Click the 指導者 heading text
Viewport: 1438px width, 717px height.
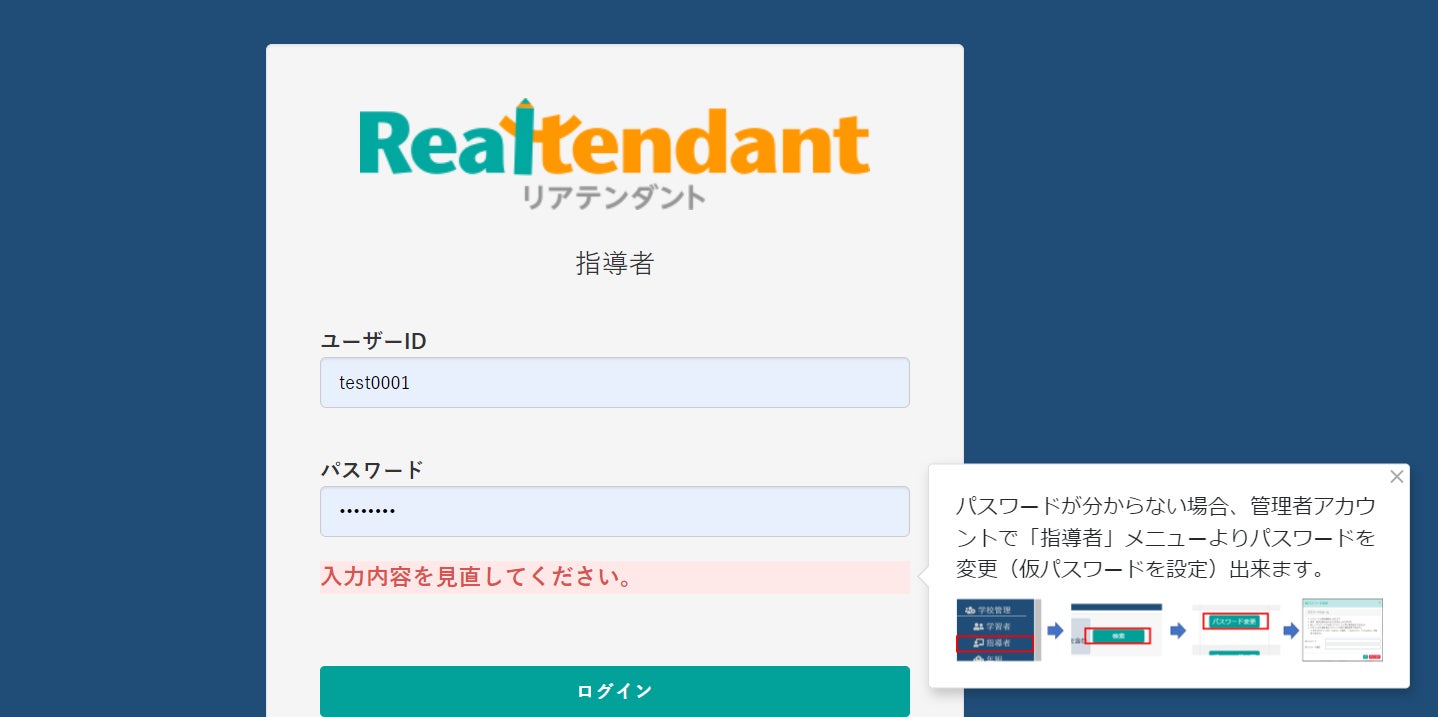pyautogui.click(x=614, y=264)
